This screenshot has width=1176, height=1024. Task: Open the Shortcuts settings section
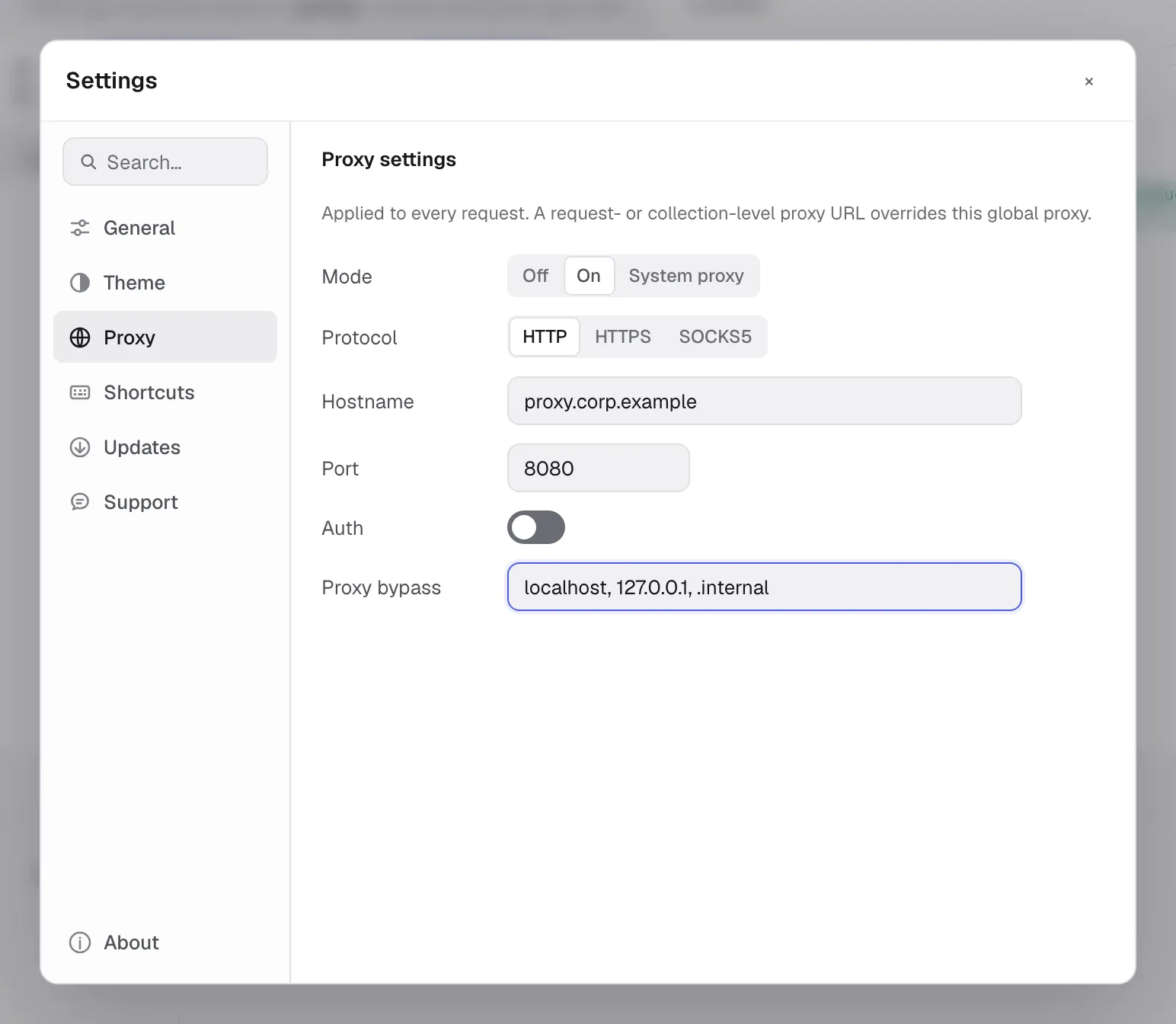(165, 392)
